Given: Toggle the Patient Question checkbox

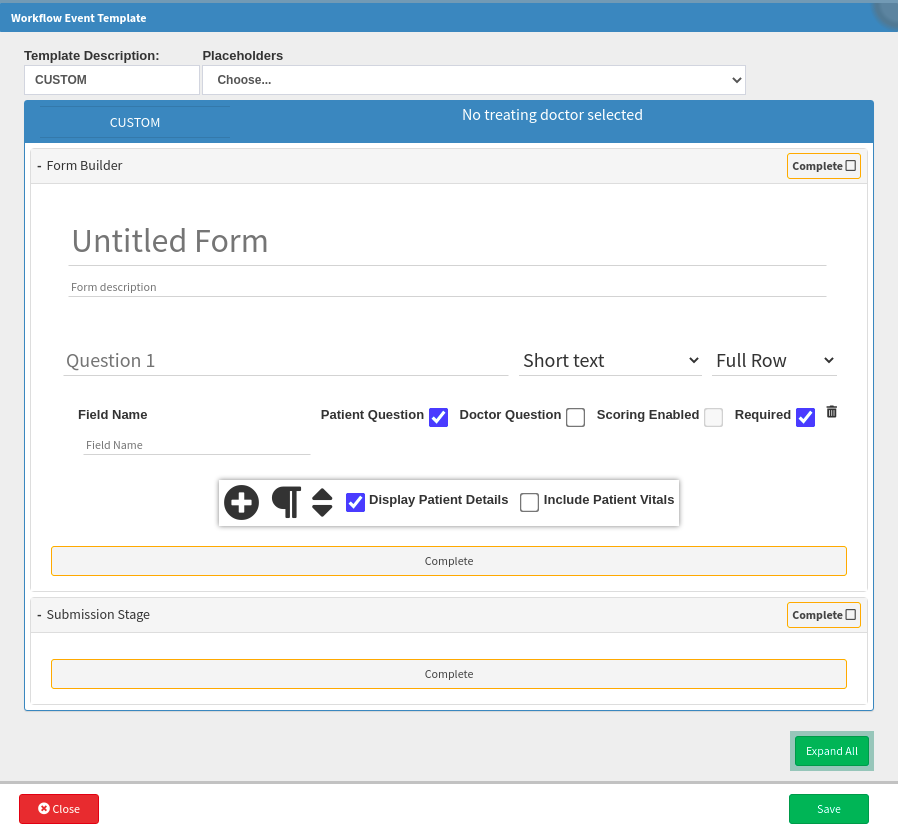Looking at the screenshot, I should tap(438, 417).
